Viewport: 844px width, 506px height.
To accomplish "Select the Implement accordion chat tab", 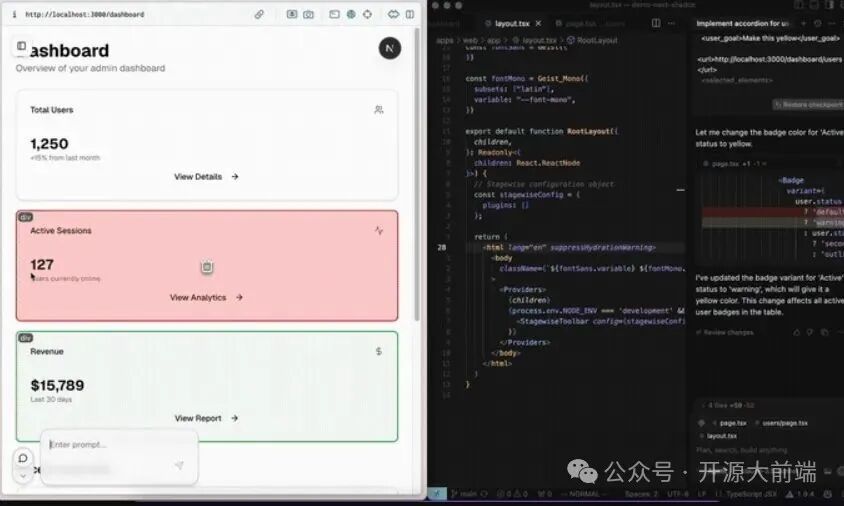I will (743, 24).
